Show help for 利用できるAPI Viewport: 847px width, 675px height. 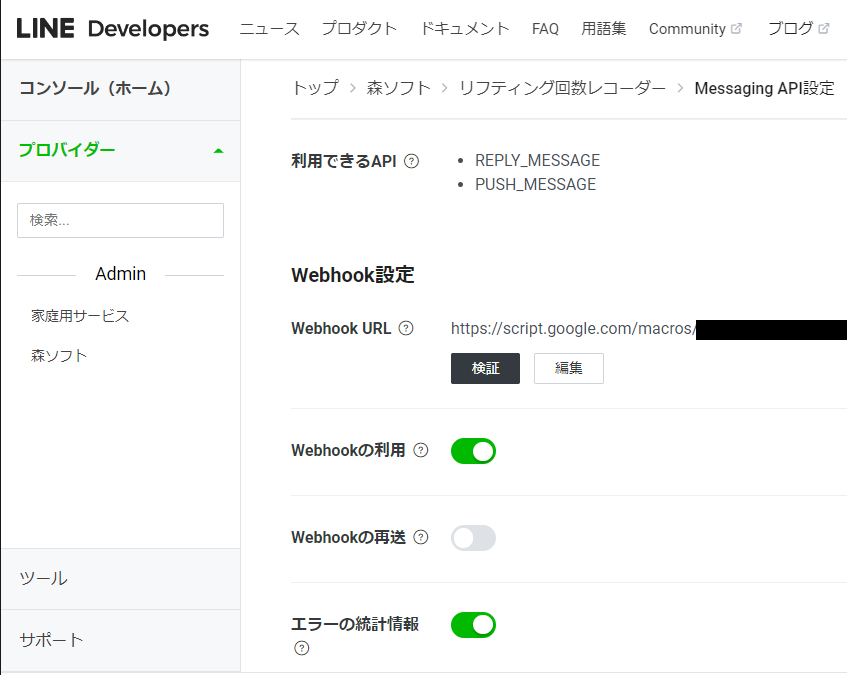pyautogui.click(x=412, y=161)
